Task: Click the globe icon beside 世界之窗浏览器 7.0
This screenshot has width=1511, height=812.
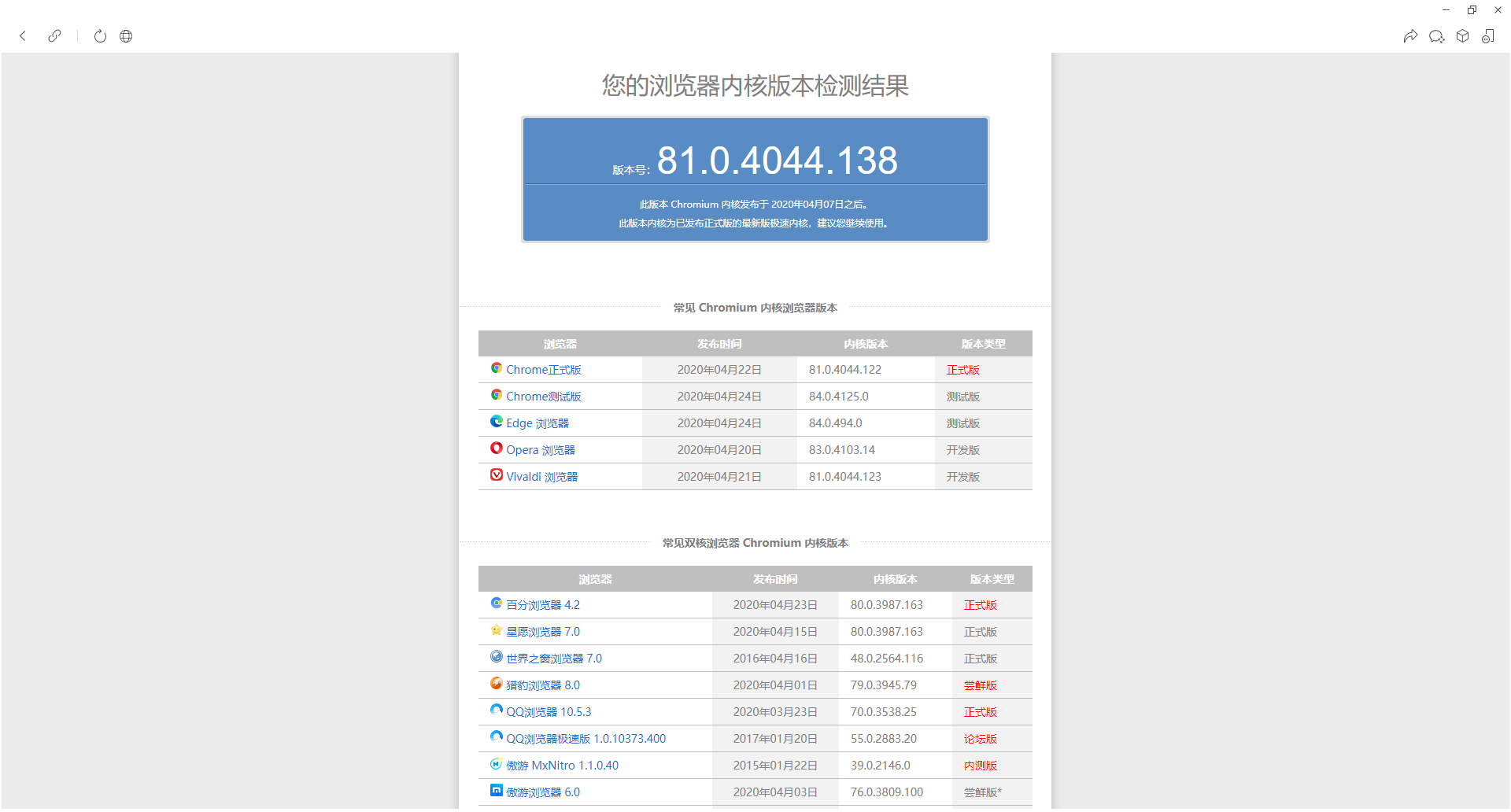Action: pos(497,657)
